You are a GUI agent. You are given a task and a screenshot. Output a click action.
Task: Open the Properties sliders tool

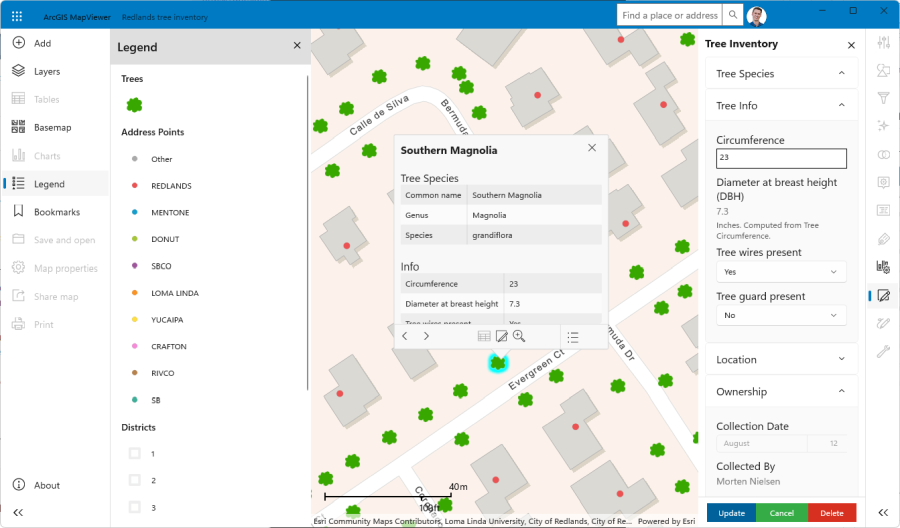[x=883, y=42]
